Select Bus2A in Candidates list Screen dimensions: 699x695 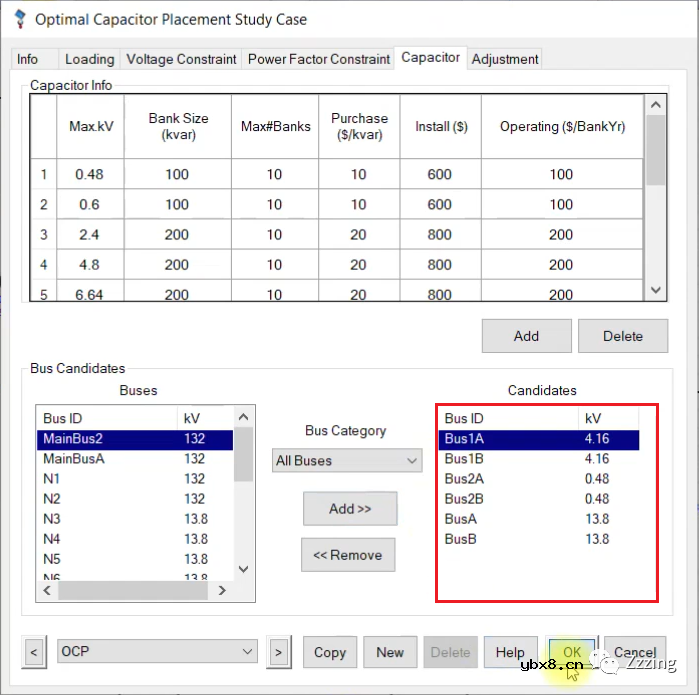(x=465, y=479)
